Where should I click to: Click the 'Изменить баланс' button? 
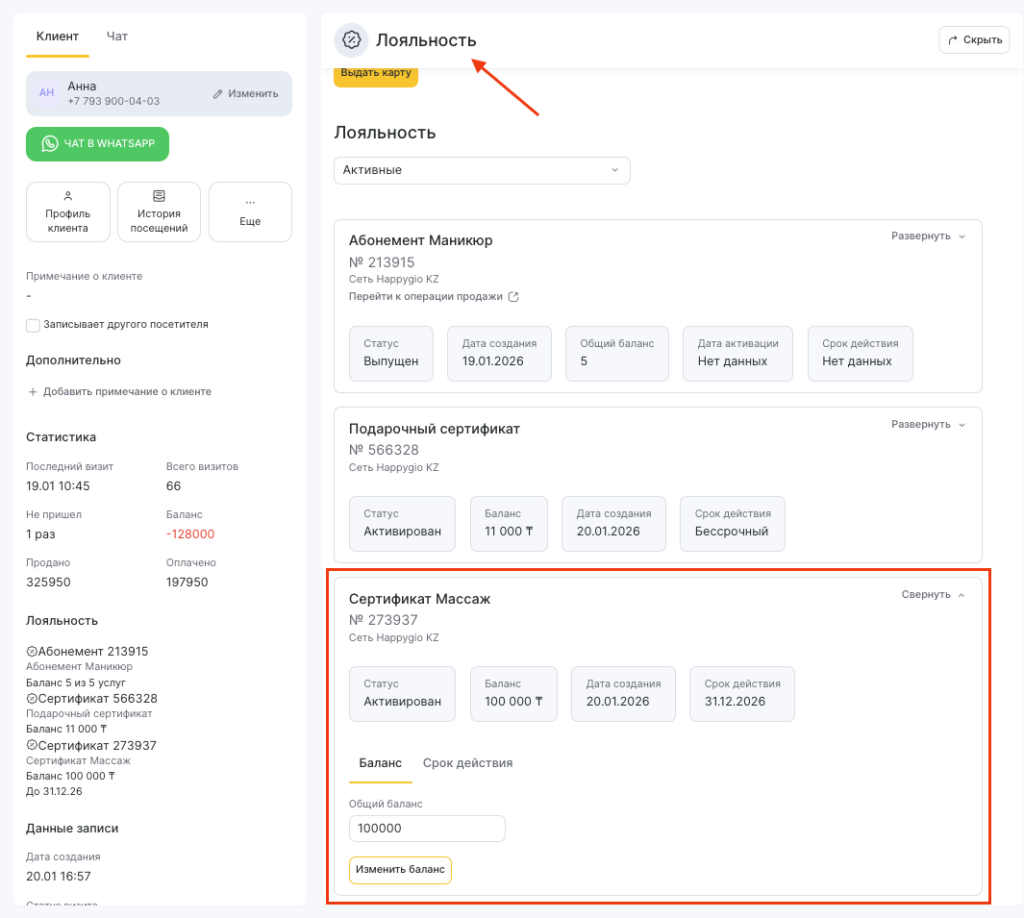[x=400, y=870]
